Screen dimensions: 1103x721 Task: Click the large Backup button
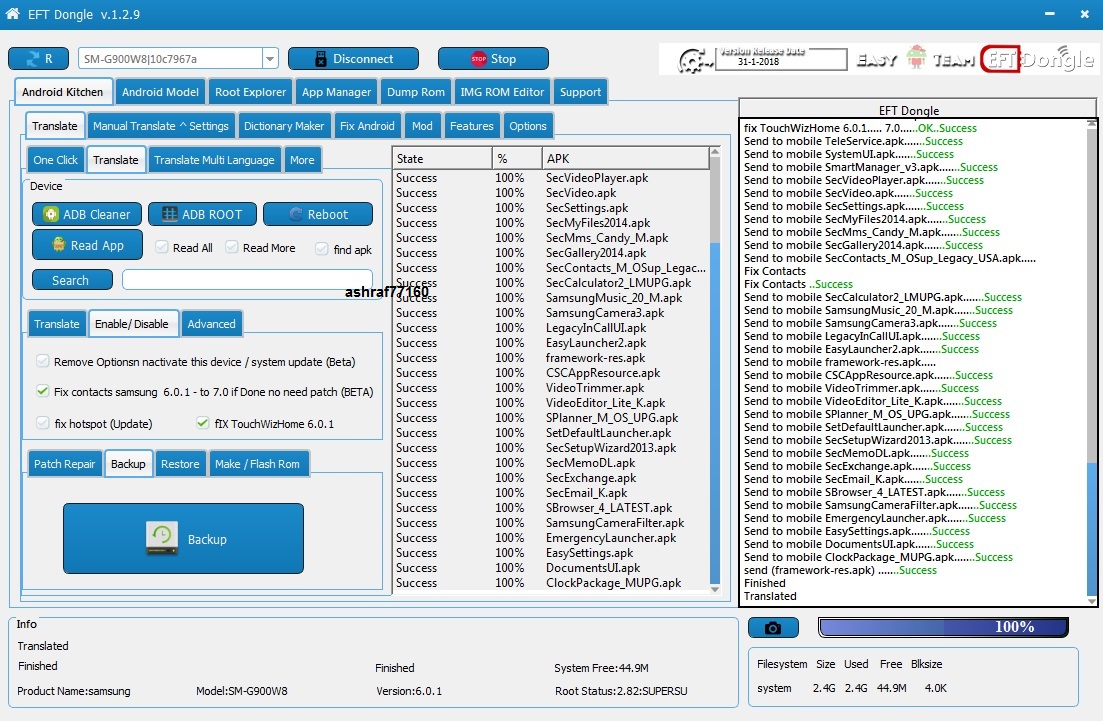(x=184, y=539)
